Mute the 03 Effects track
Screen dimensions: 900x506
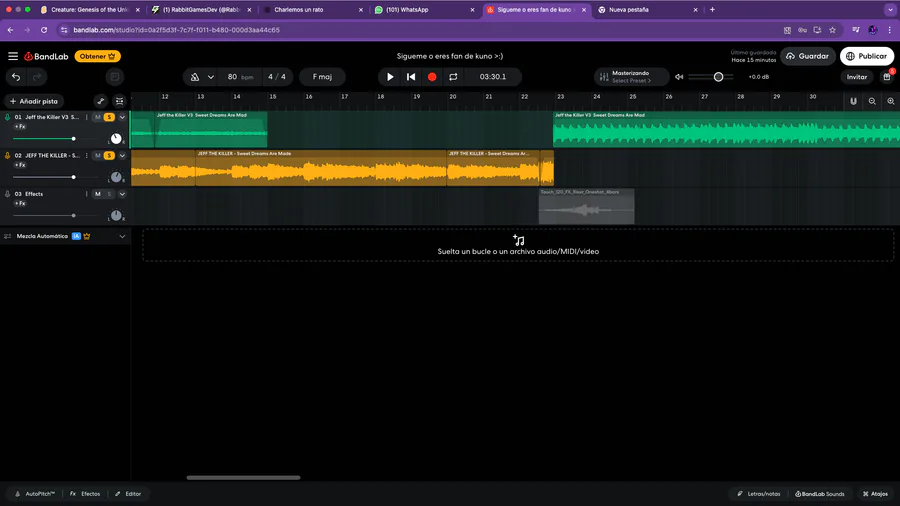pos(98,194)
